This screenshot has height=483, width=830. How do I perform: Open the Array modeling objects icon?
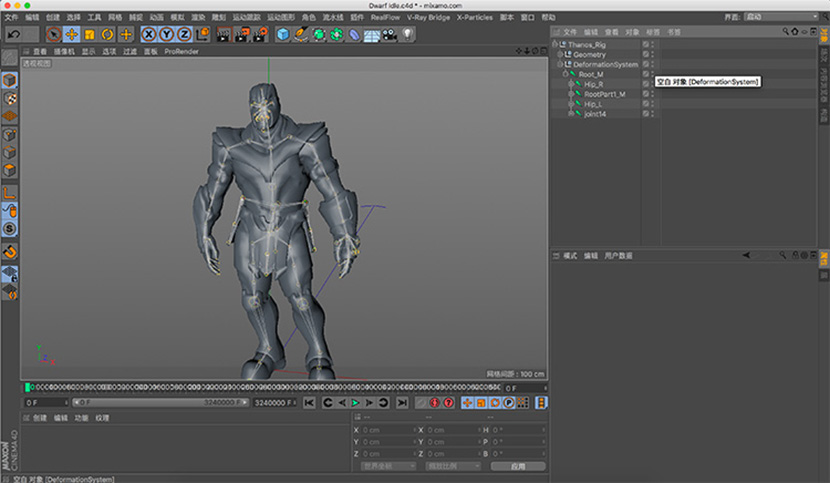[x=337, y=35]
